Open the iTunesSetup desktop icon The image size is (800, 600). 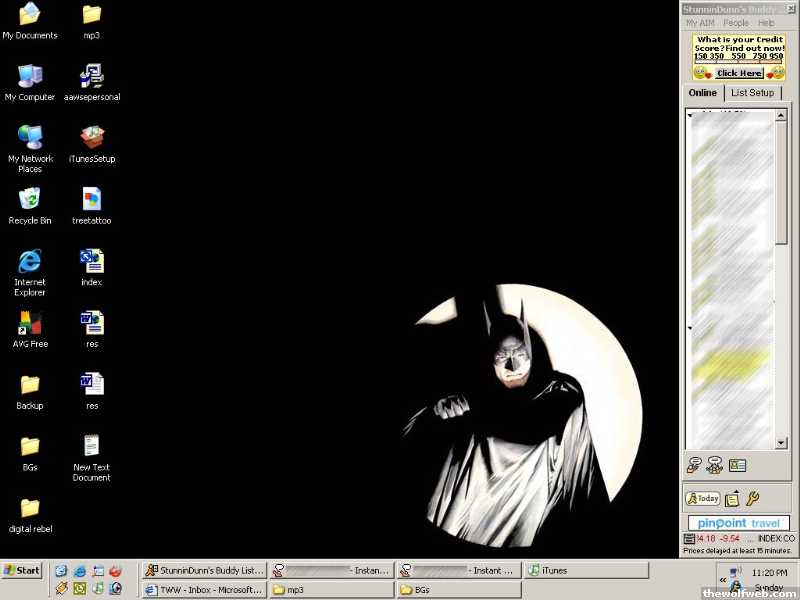coord(92,137)
